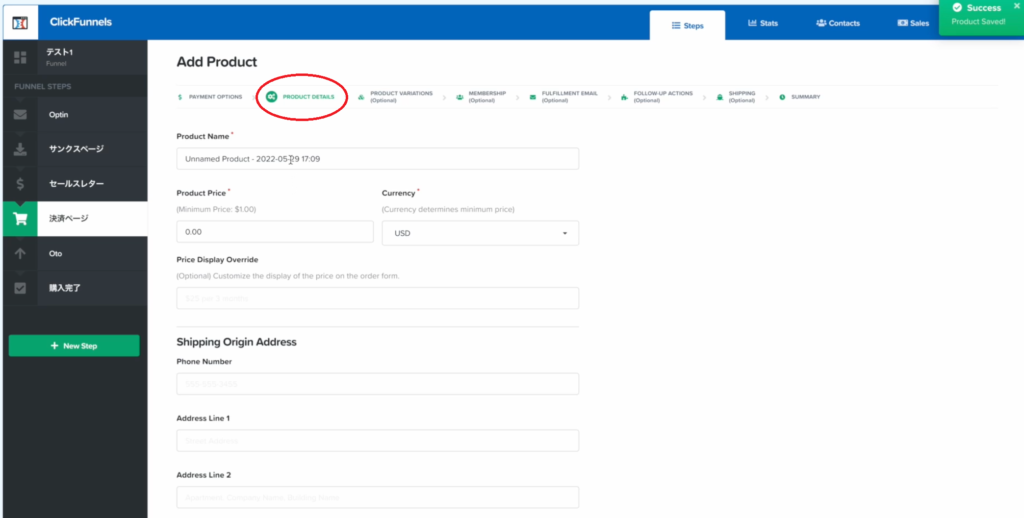Click the Fulfillment Email envelope icon
Image resolution: width=1024 pixels, height=518 pixels.
pos(533,97)
